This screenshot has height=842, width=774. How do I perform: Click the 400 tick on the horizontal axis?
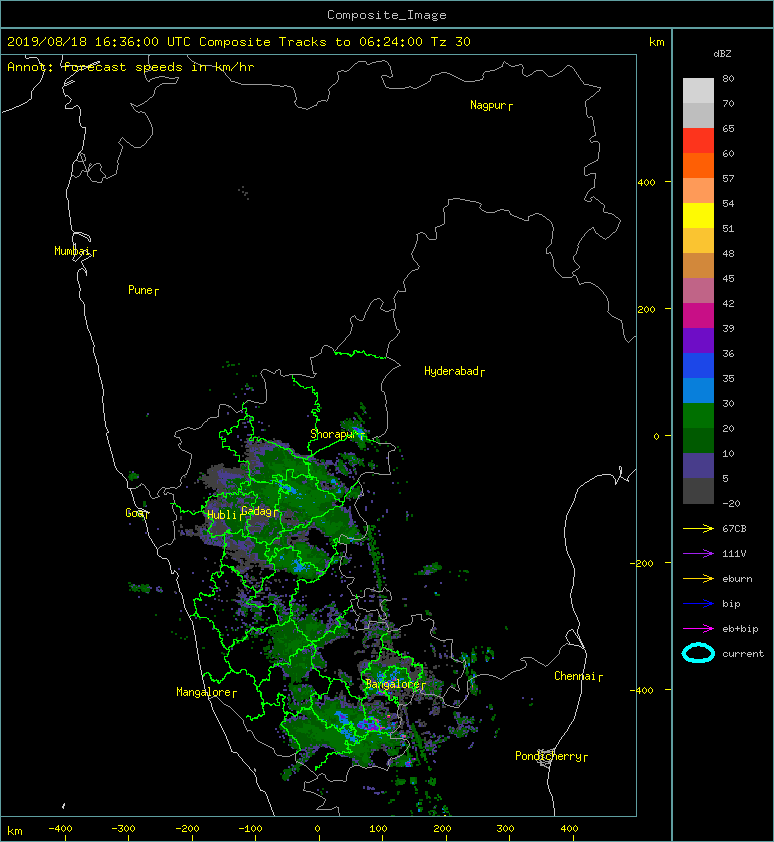[x=569, y=829]
